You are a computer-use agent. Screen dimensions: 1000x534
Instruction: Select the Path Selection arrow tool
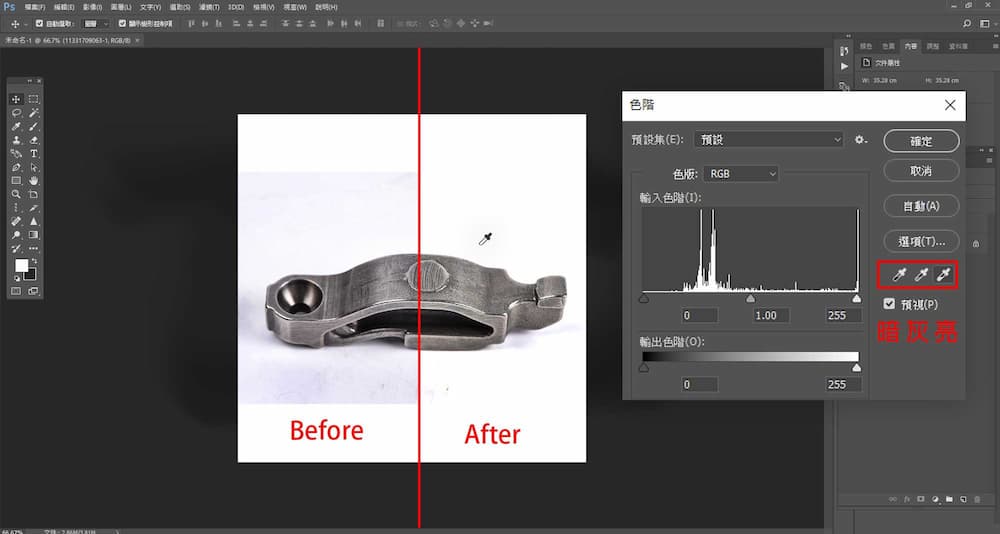pyautogui.click(x=33, y=167)
